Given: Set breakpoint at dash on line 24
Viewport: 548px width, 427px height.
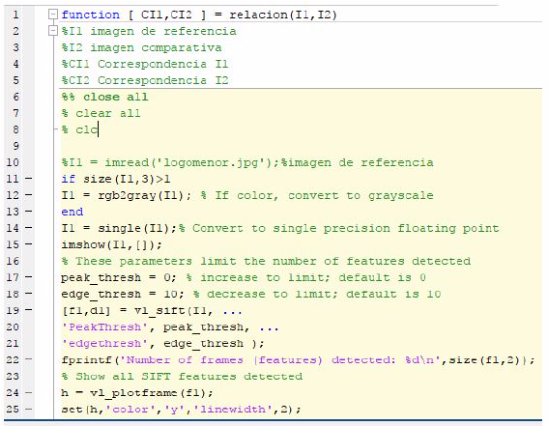Looking at the screenshot, I should pos(29,392).
